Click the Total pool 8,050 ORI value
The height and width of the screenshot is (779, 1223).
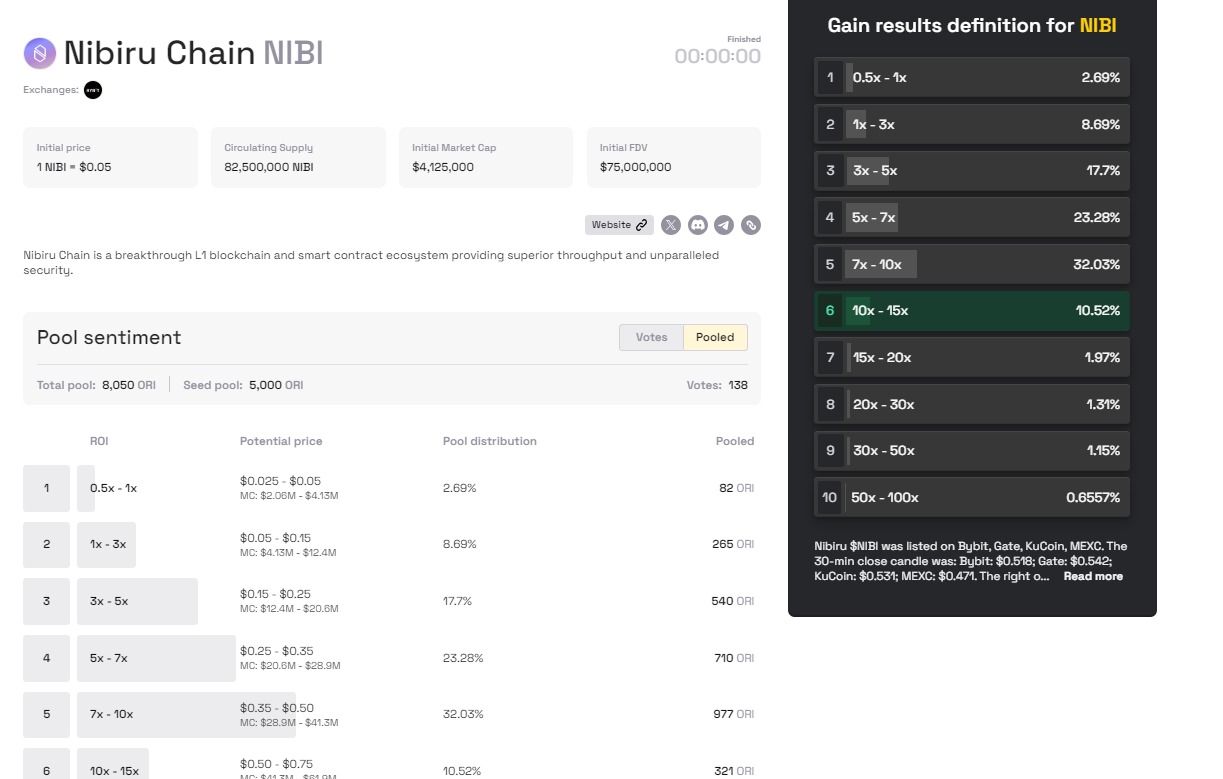click(x=129, y=385)
